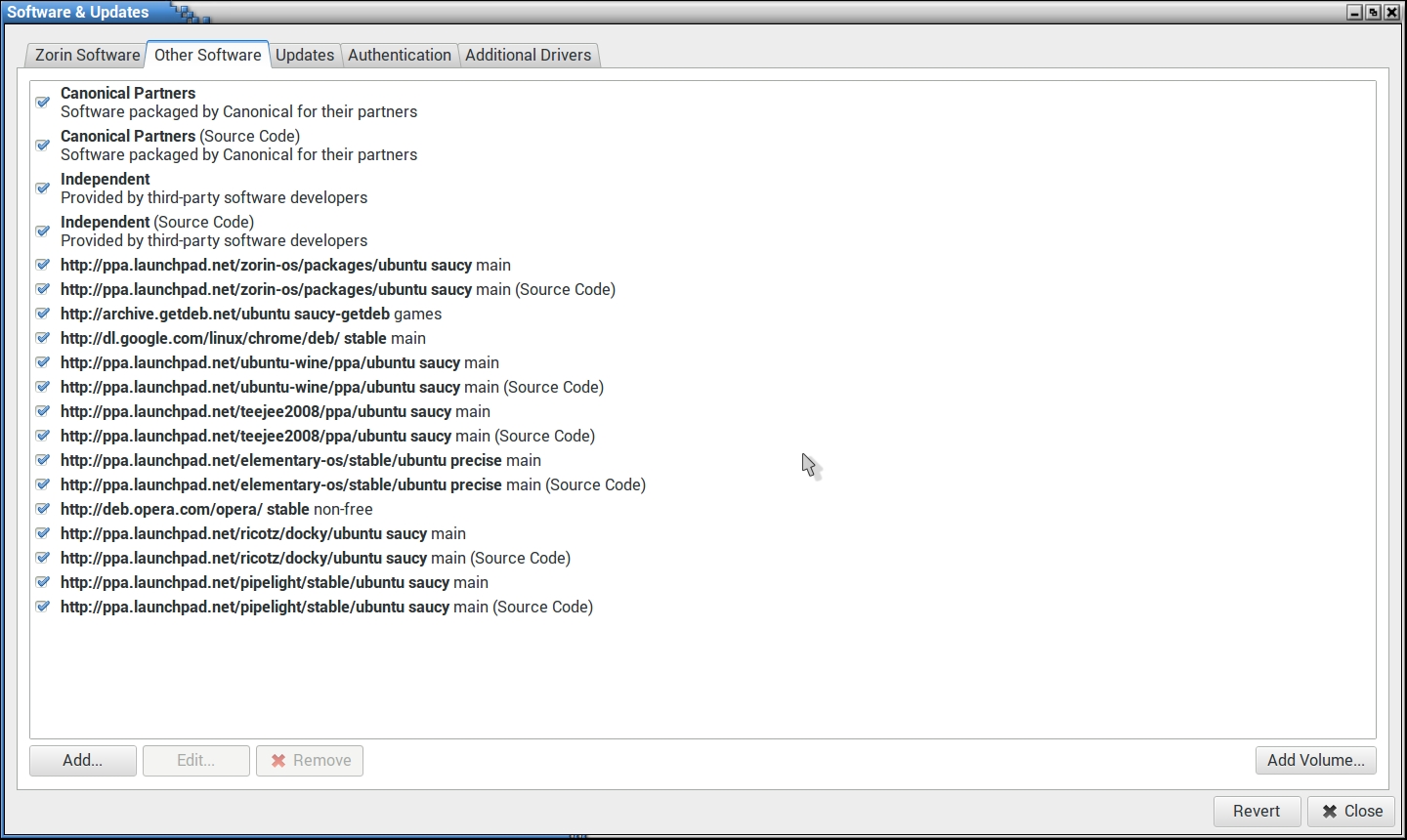This screenshot has width=1407, height=840.
Task: Toggle the Independent (Source Code) checkbox
Action: point(43,231)
